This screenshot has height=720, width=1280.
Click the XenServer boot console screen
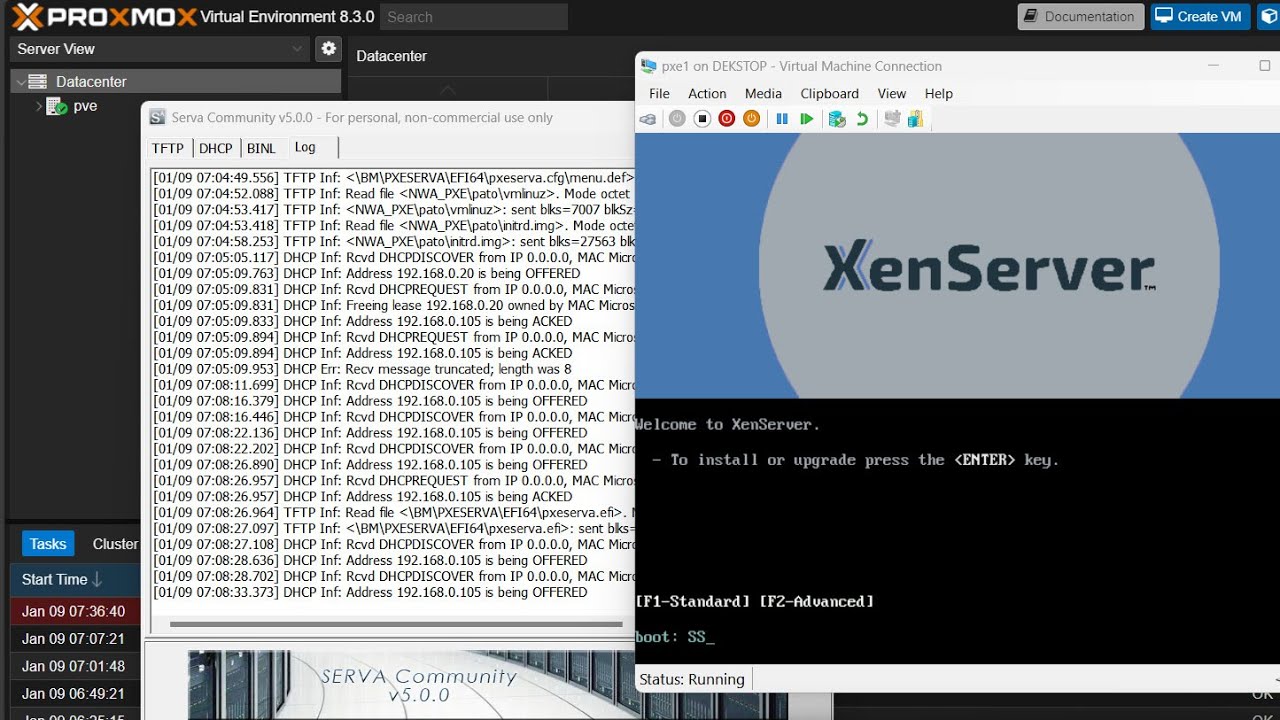click(957, 398)
